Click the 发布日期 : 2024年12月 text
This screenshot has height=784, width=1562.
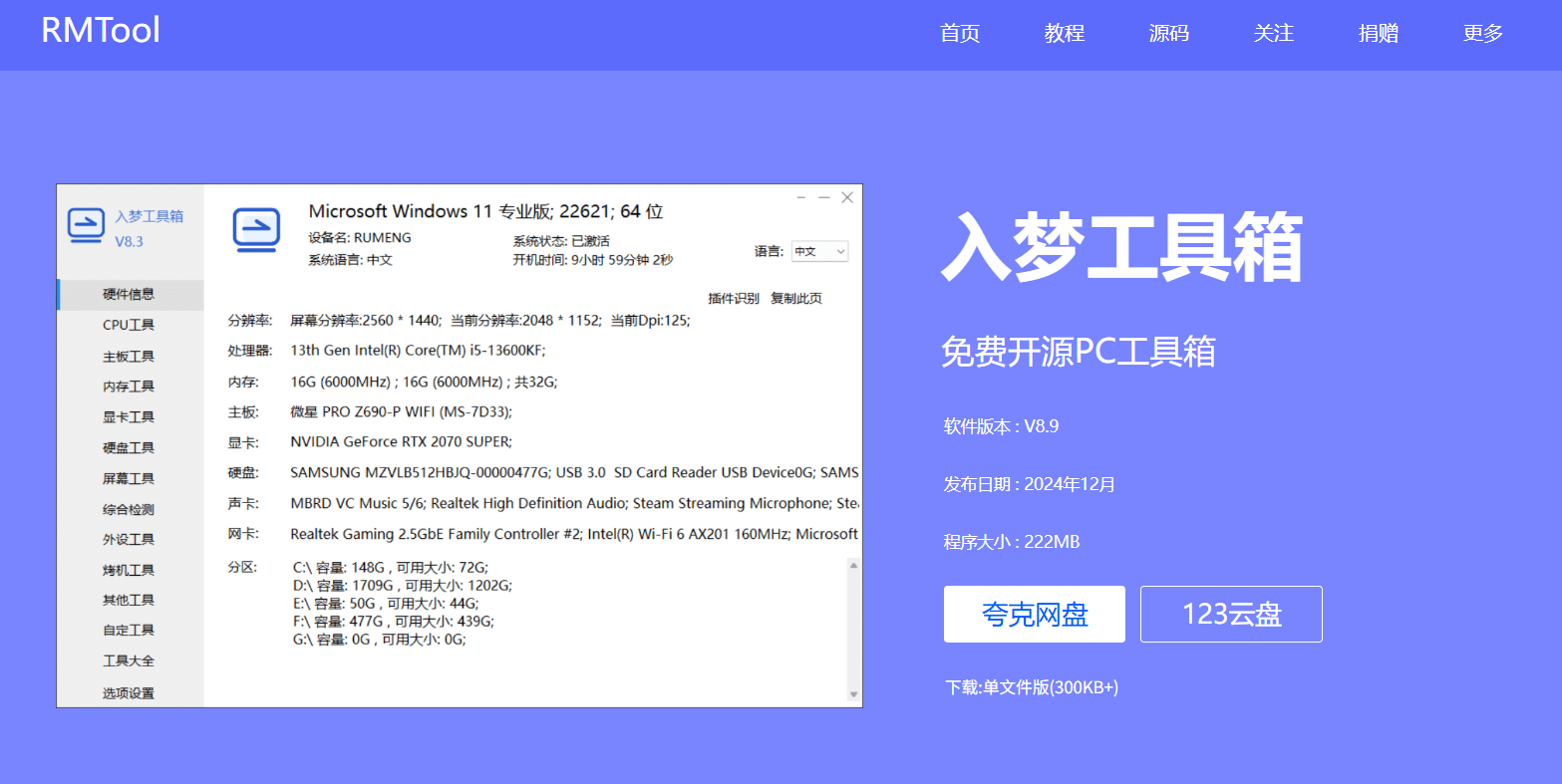point(1030,484)
